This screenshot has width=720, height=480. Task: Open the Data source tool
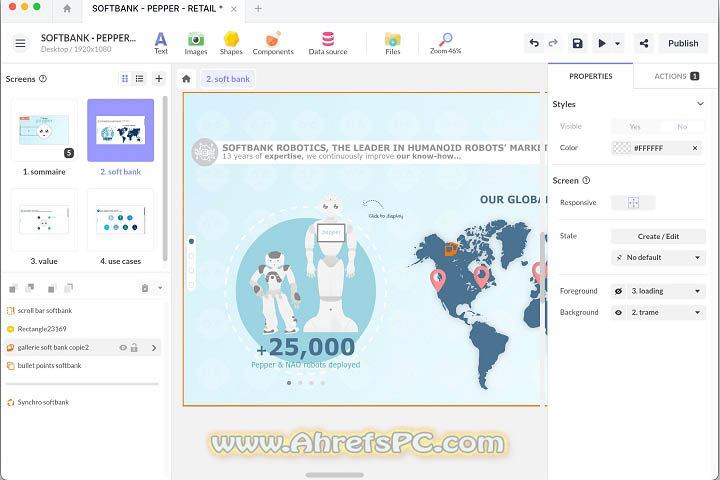coord(328,43)
